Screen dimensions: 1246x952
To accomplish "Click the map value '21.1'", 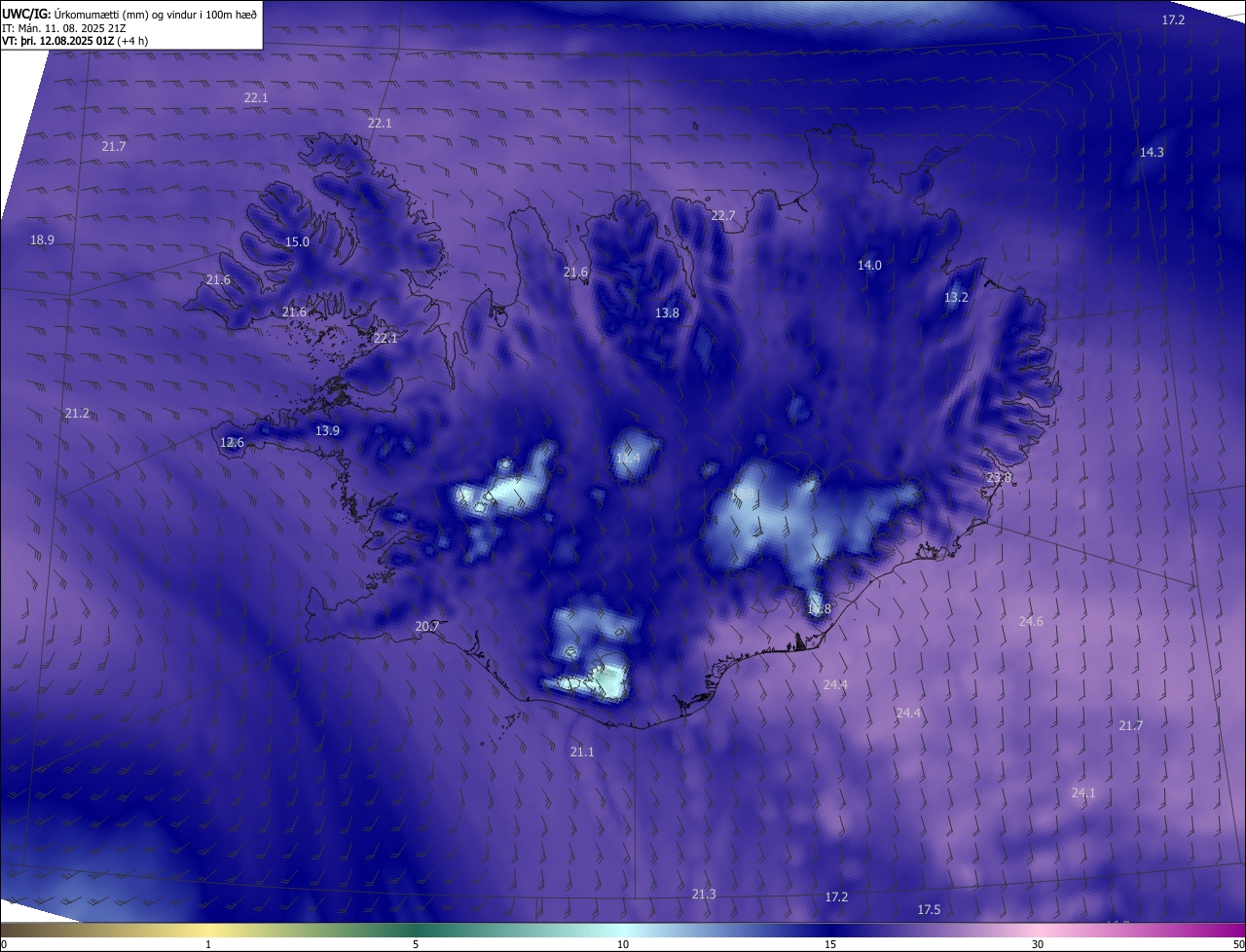I will (x=582, y=751).
